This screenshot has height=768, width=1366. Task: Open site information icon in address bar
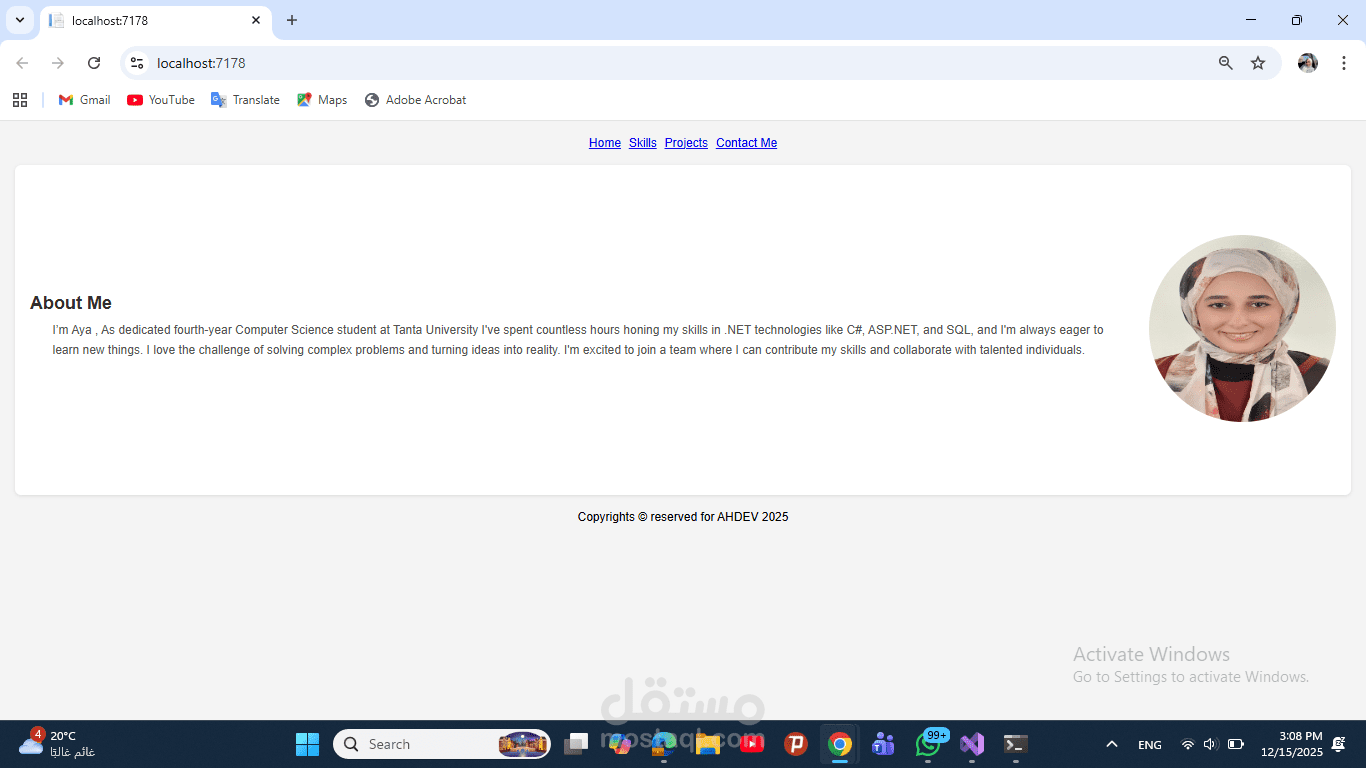[137, 63]
